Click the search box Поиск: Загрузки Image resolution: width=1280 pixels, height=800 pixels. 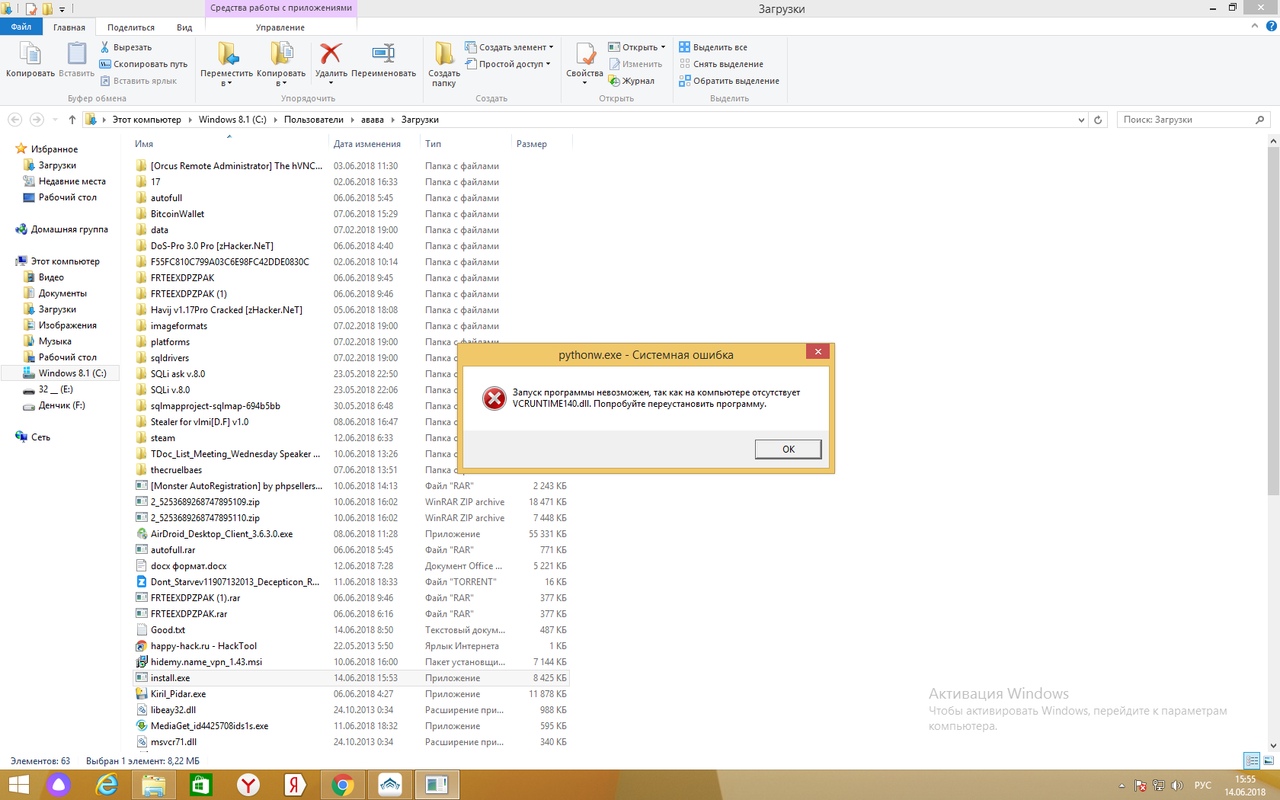point(1185,120)
